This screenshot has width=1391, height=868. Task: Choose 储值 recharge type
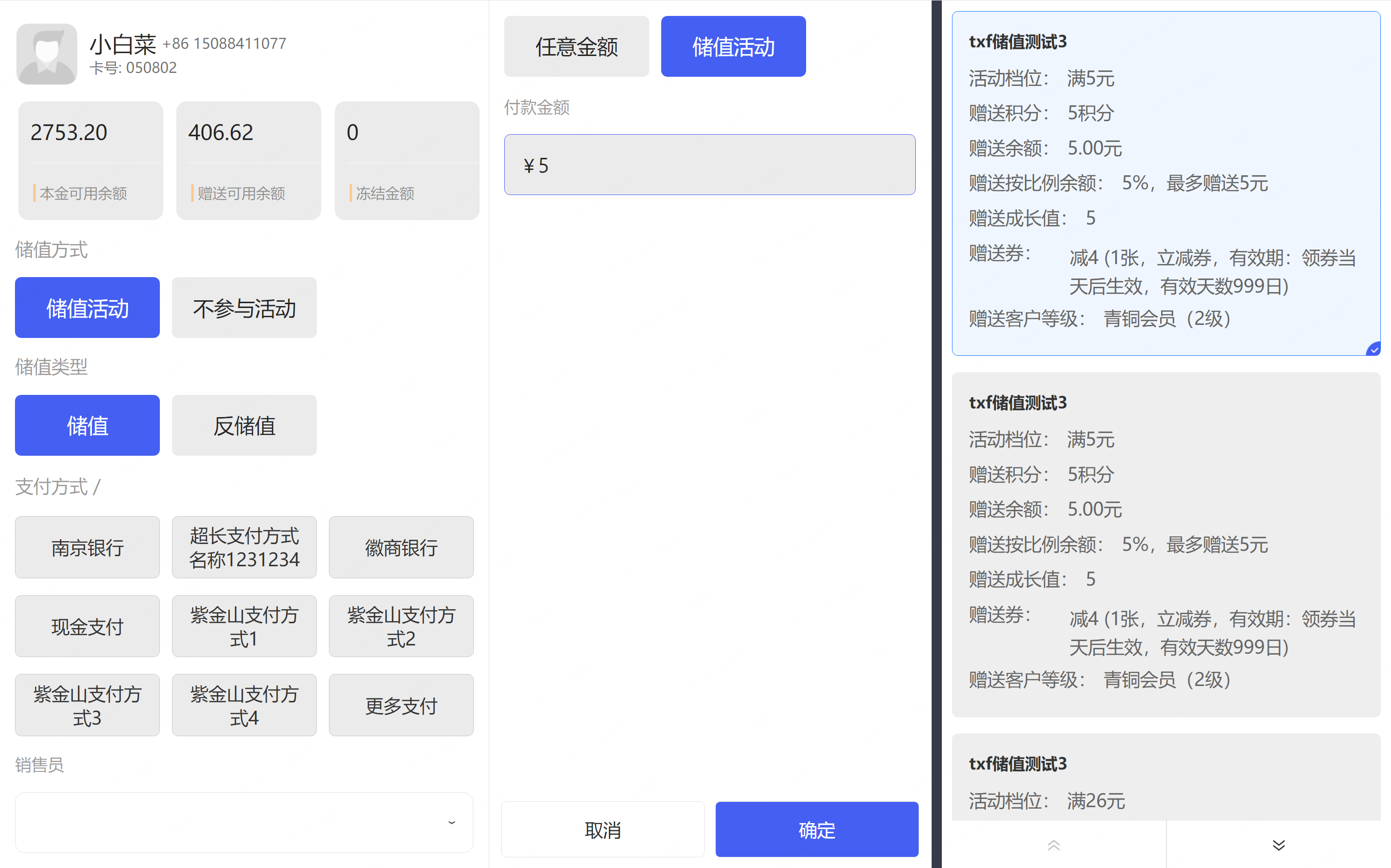tap(87, 425)
